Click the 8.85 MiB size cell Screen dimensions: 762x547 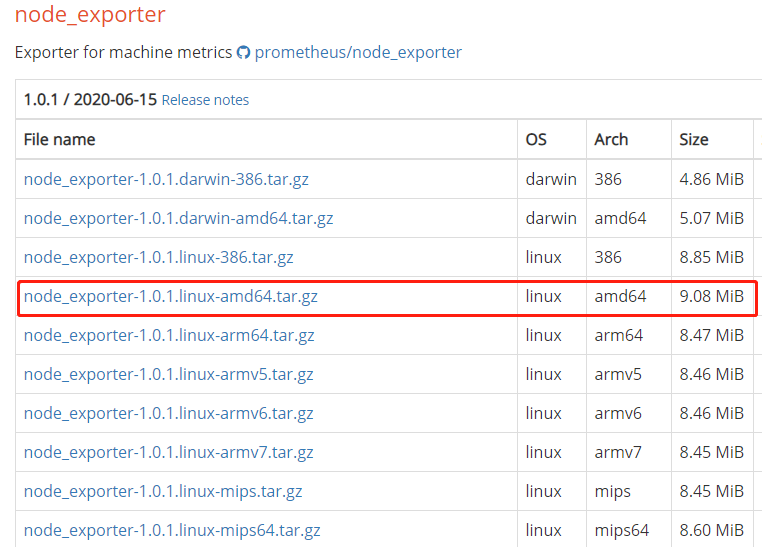(711, 257)
